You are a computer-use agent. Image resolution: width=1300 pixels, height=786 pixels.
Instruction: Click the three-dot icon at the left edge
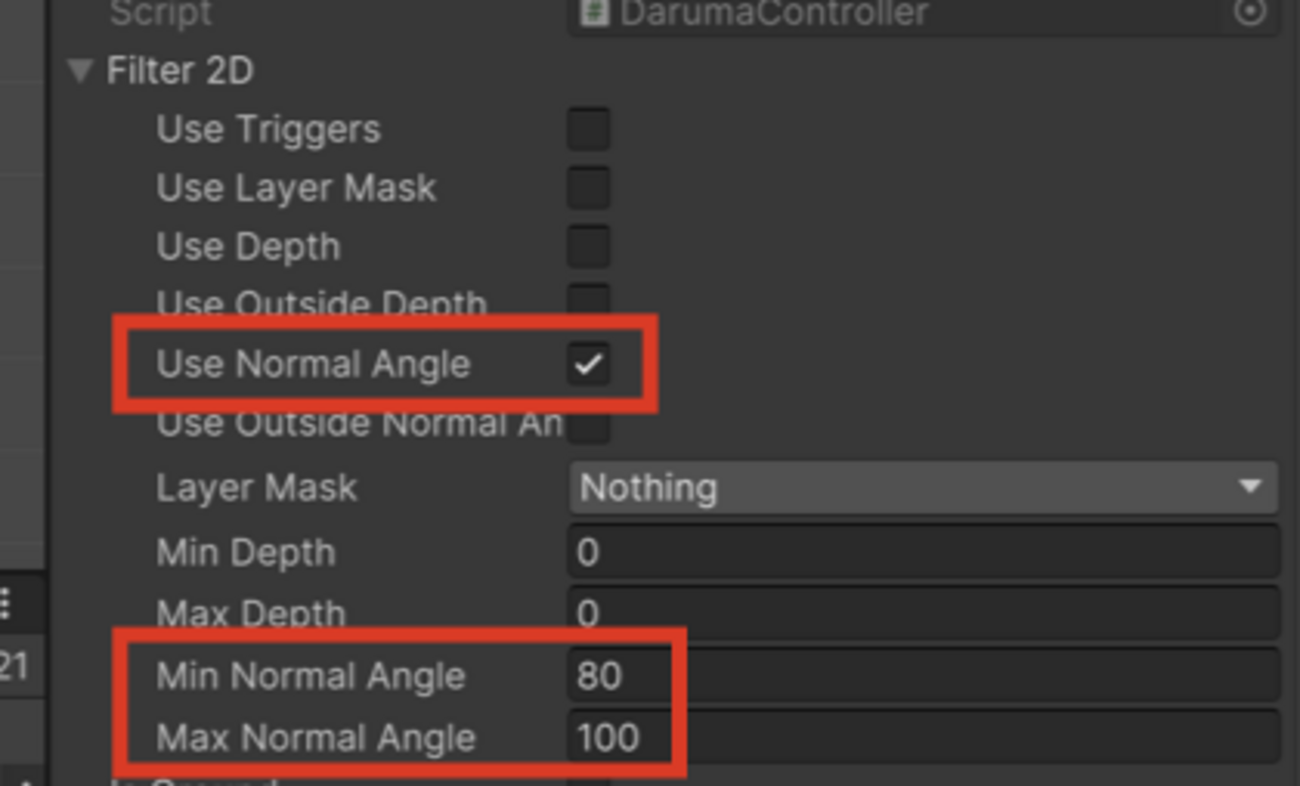pyautogui.click(x=5, y=603)
